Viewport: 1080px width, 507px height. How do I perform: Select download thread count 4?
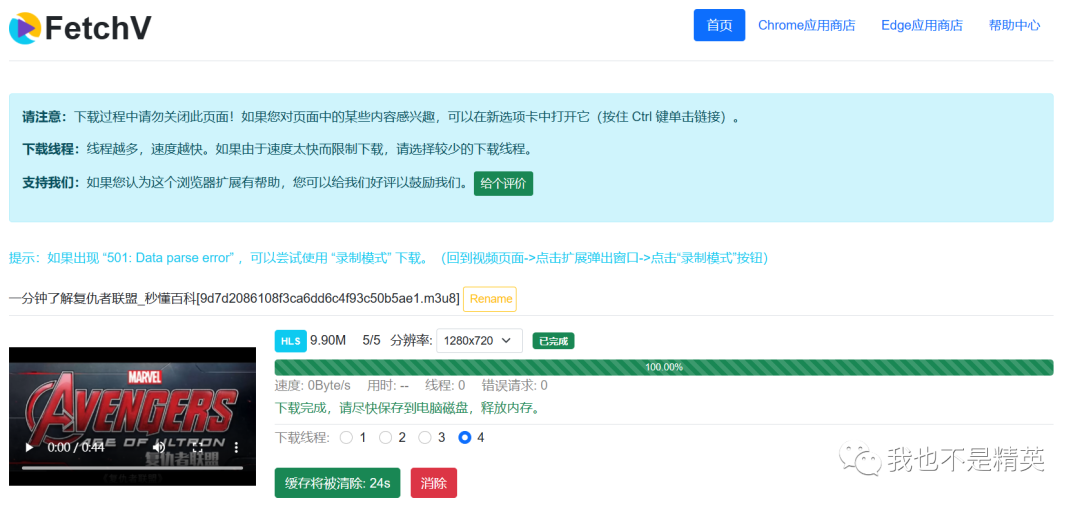465,437
